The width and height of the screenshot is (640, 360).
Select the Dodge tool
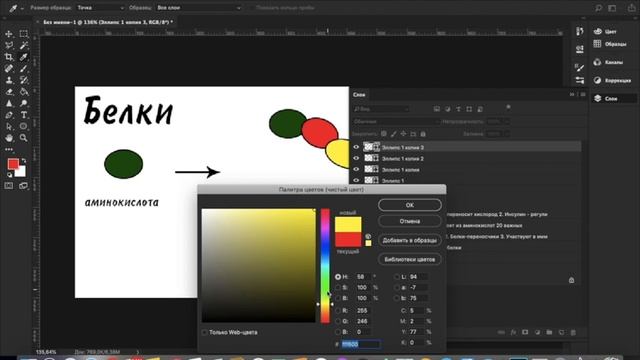tap(24, 103)
